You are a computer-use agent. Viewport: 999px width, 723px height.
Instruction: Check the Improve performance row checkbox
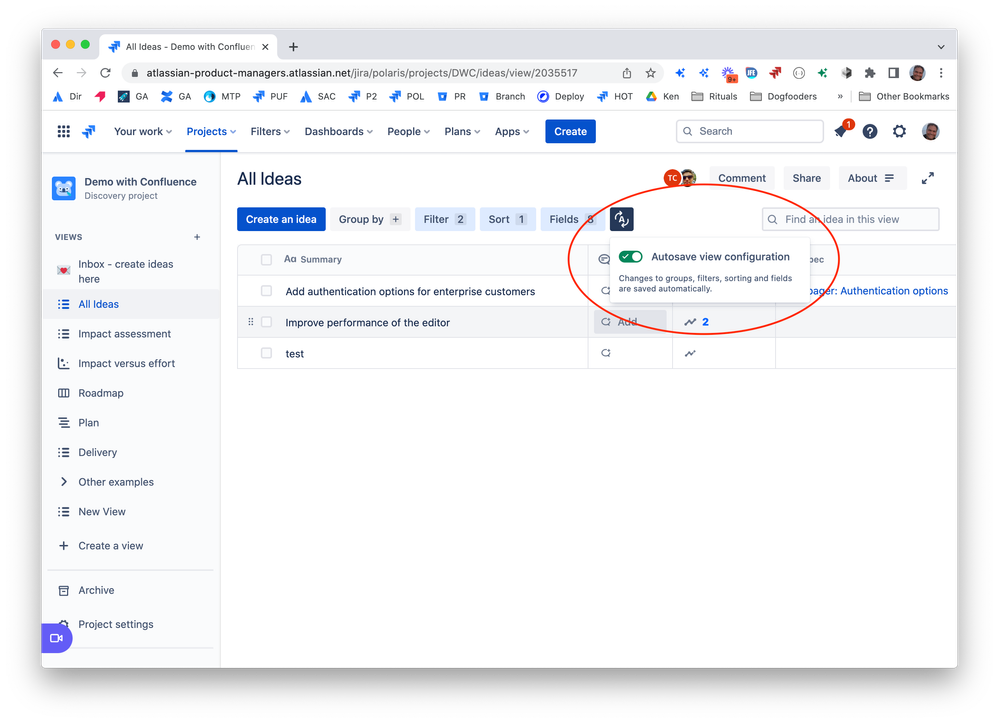pos(266,322)
